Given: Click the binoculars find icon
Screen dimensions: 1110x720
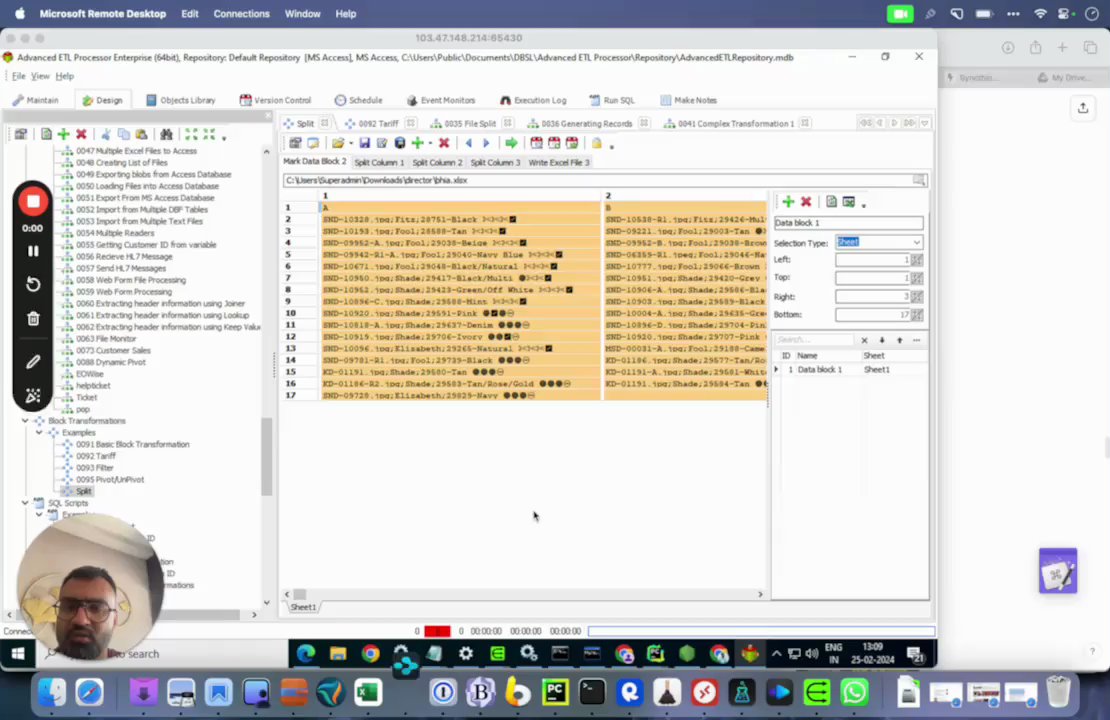Looking at the screenshot, I should pos(166,134).
